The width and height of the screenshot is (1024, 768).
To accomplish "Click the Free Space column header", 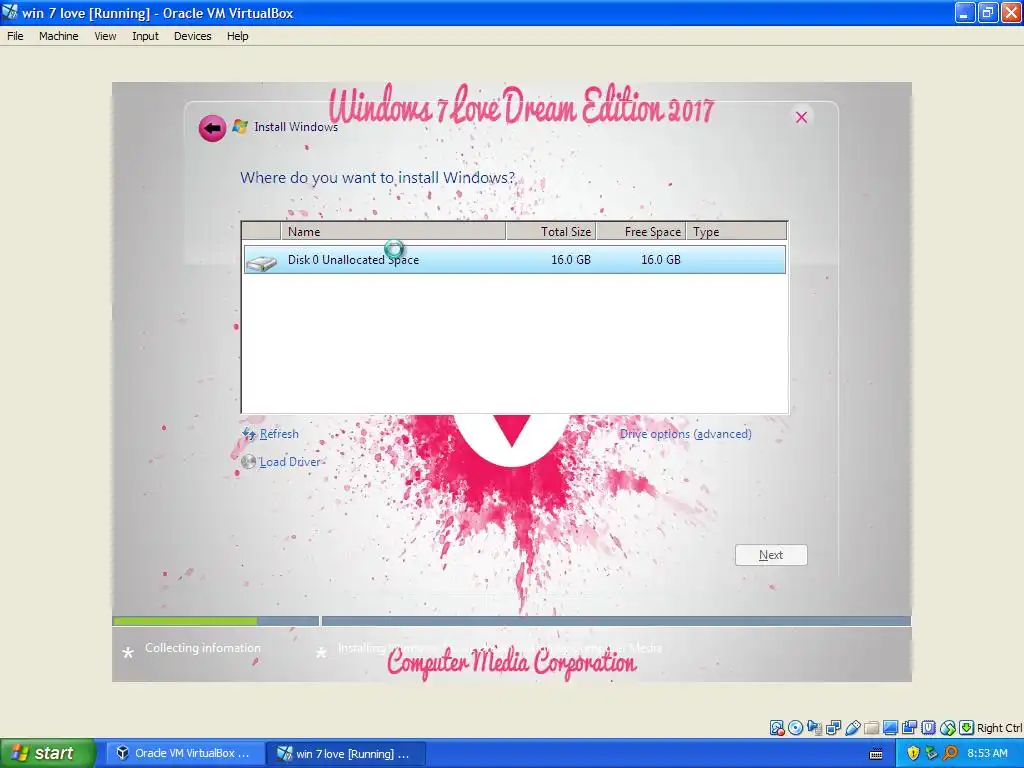I will click(x=641, y=232).
